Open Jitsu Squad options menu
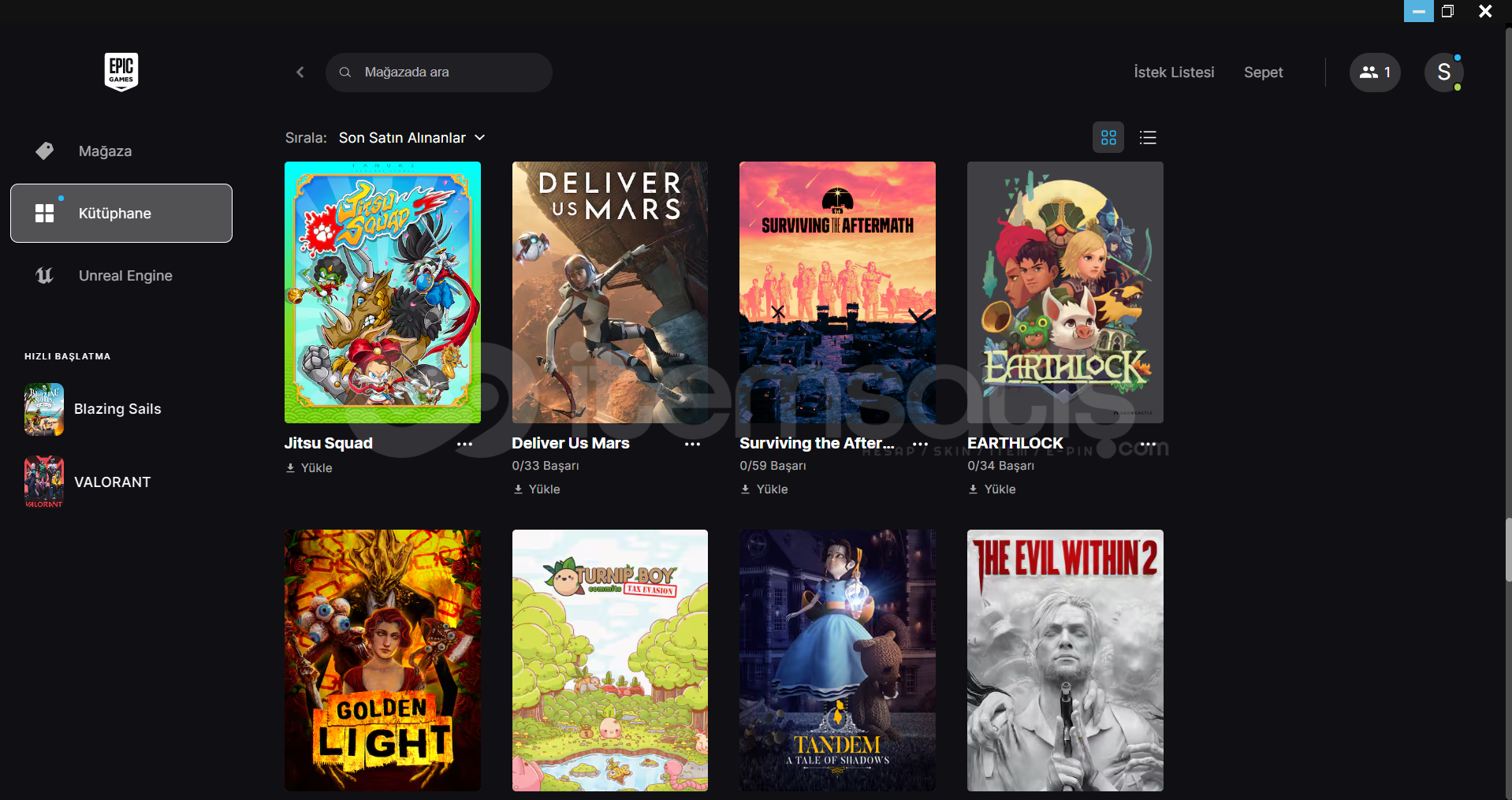This screenshot has width=1512, height=800. [465, 444]
